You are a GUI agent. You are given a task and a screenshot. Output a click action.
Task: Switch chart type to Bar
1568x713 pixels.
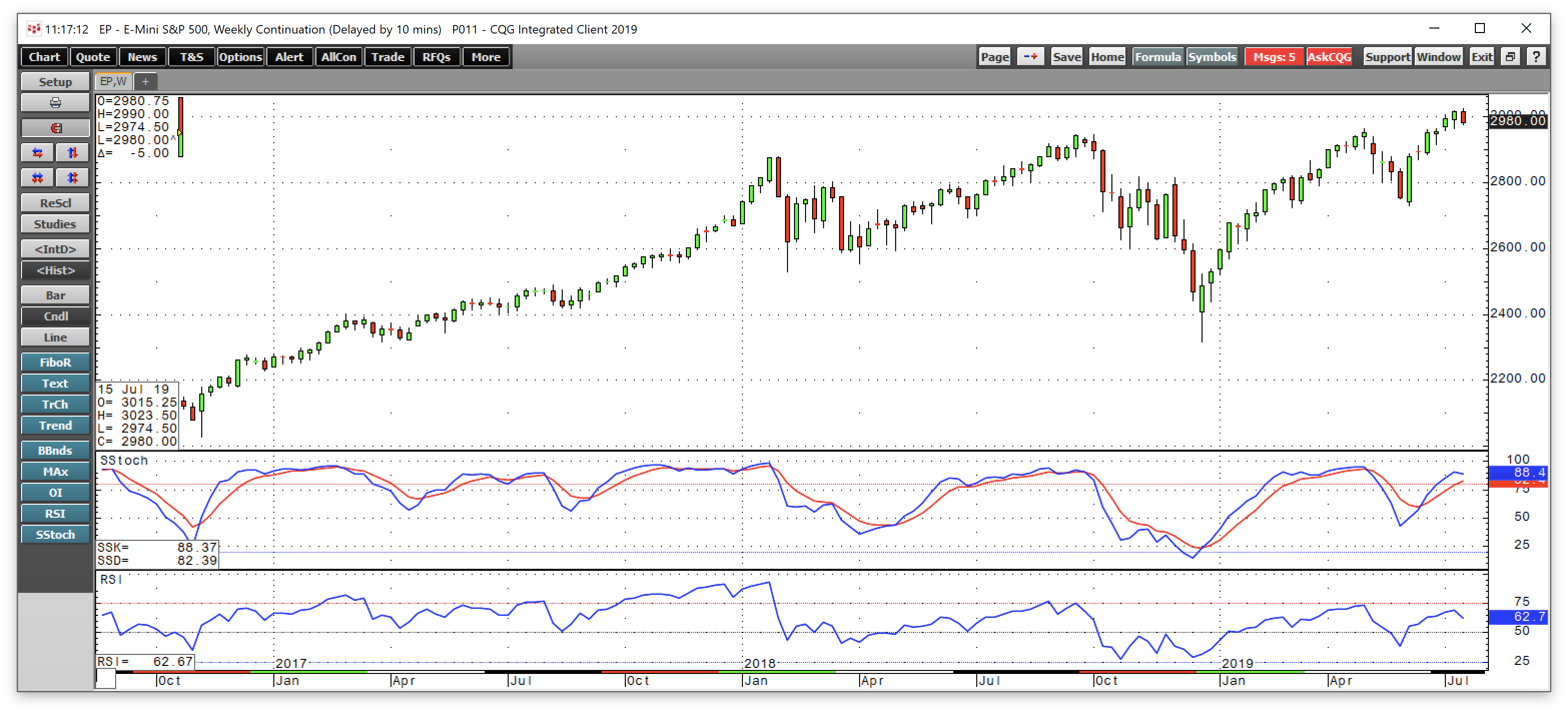point(56,295)
